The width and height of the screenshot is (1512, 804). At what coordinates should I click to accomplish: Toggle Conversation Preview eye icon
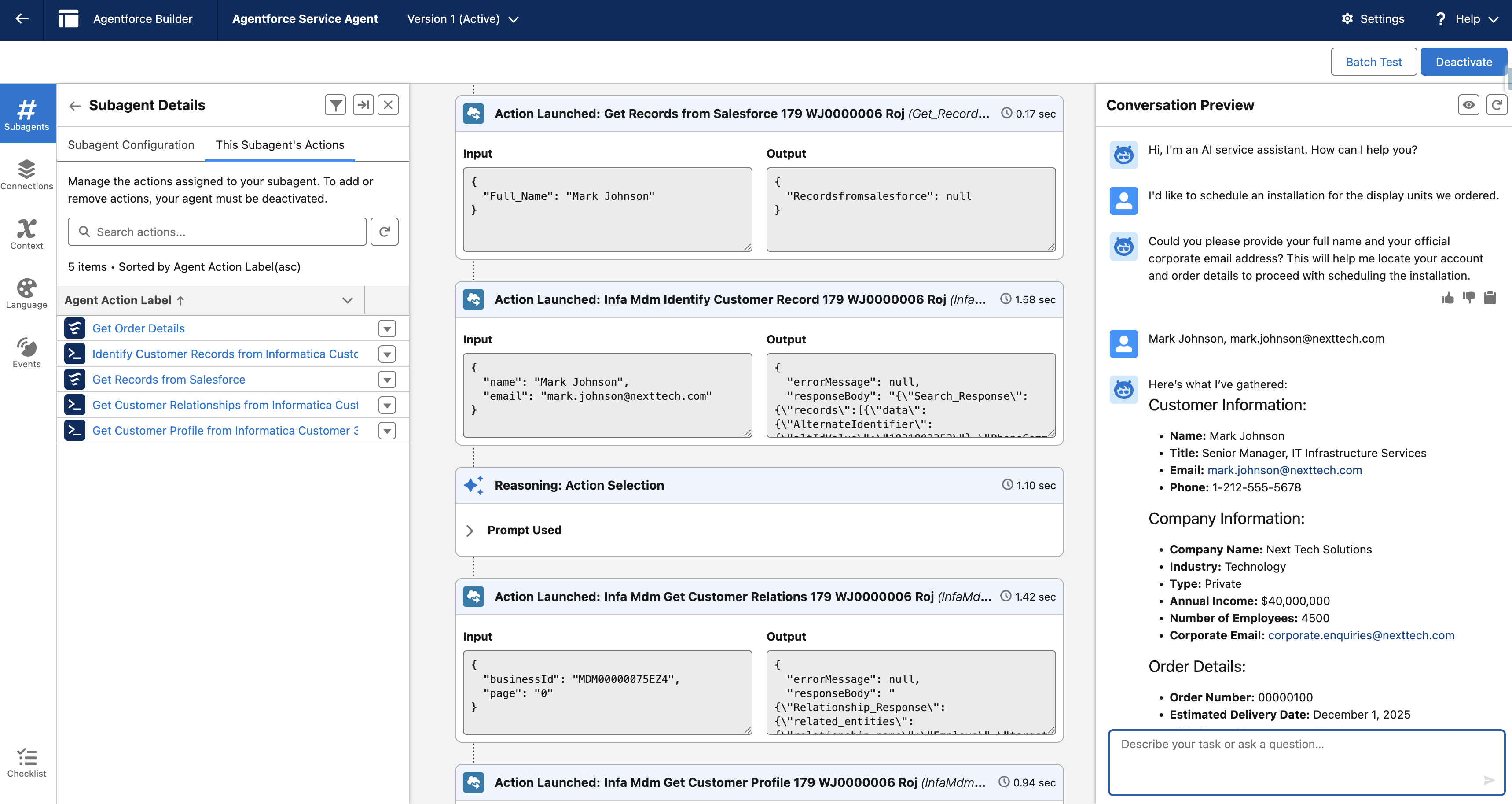point(1468,105)
